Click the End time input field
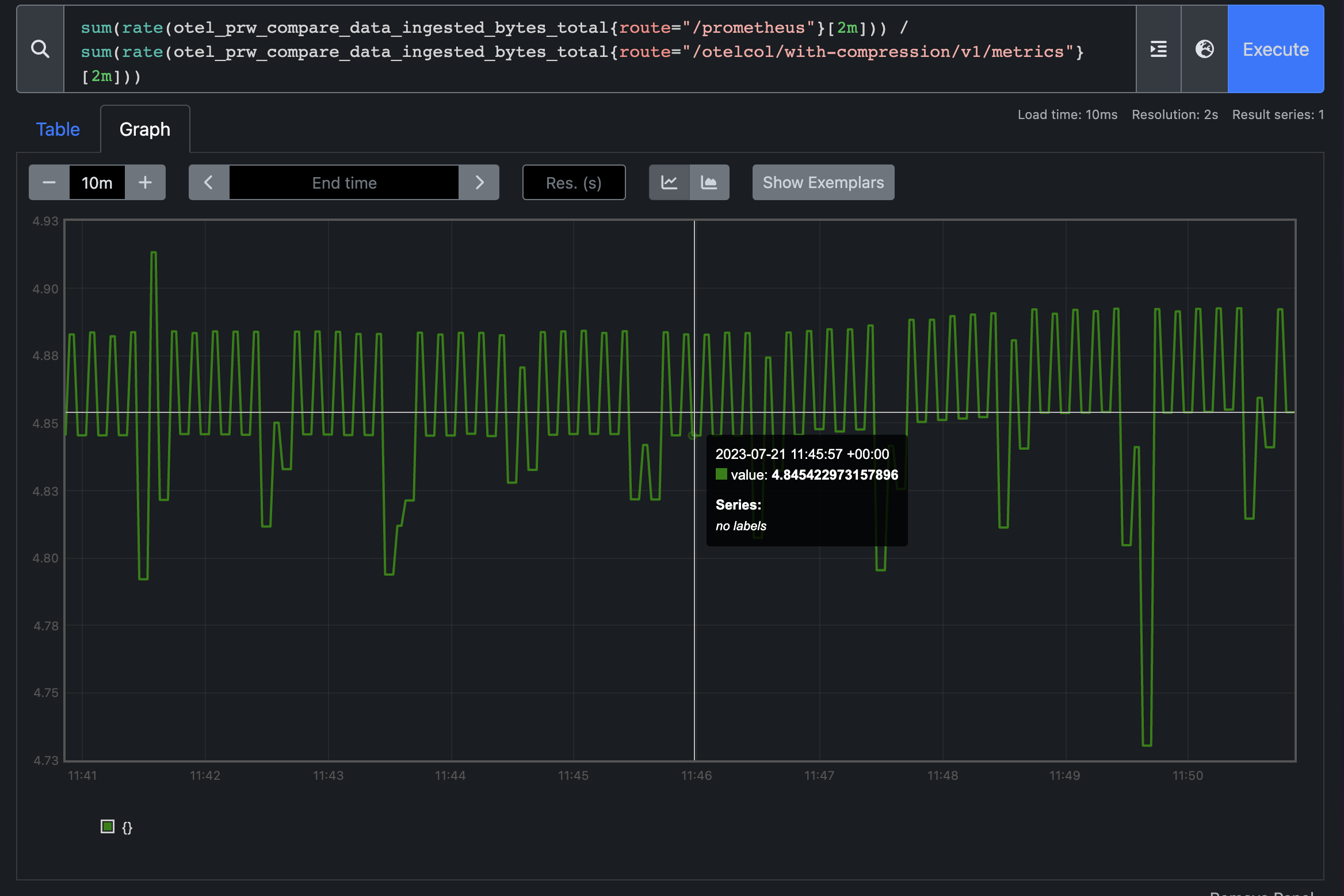This screenshot has width=1344, height=896. (344, 182)
